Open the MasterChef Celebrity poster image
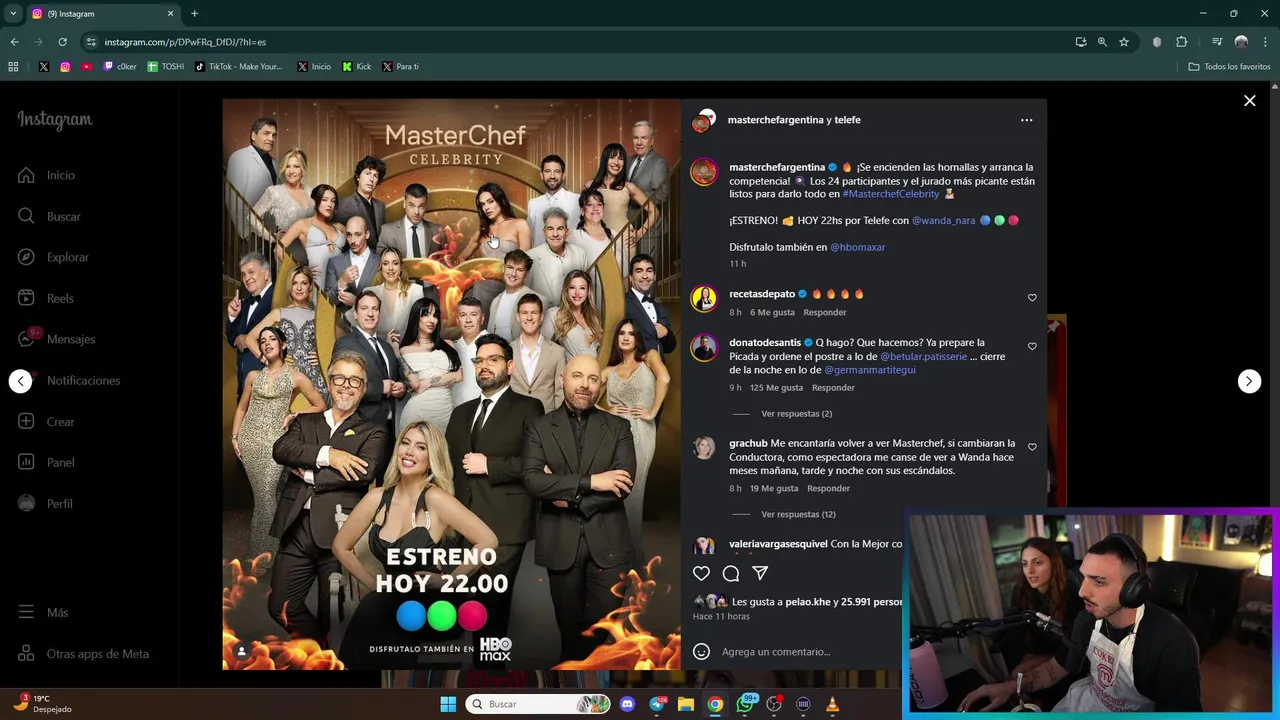This screenshot has width=1280, height=720. pos(451,384)
